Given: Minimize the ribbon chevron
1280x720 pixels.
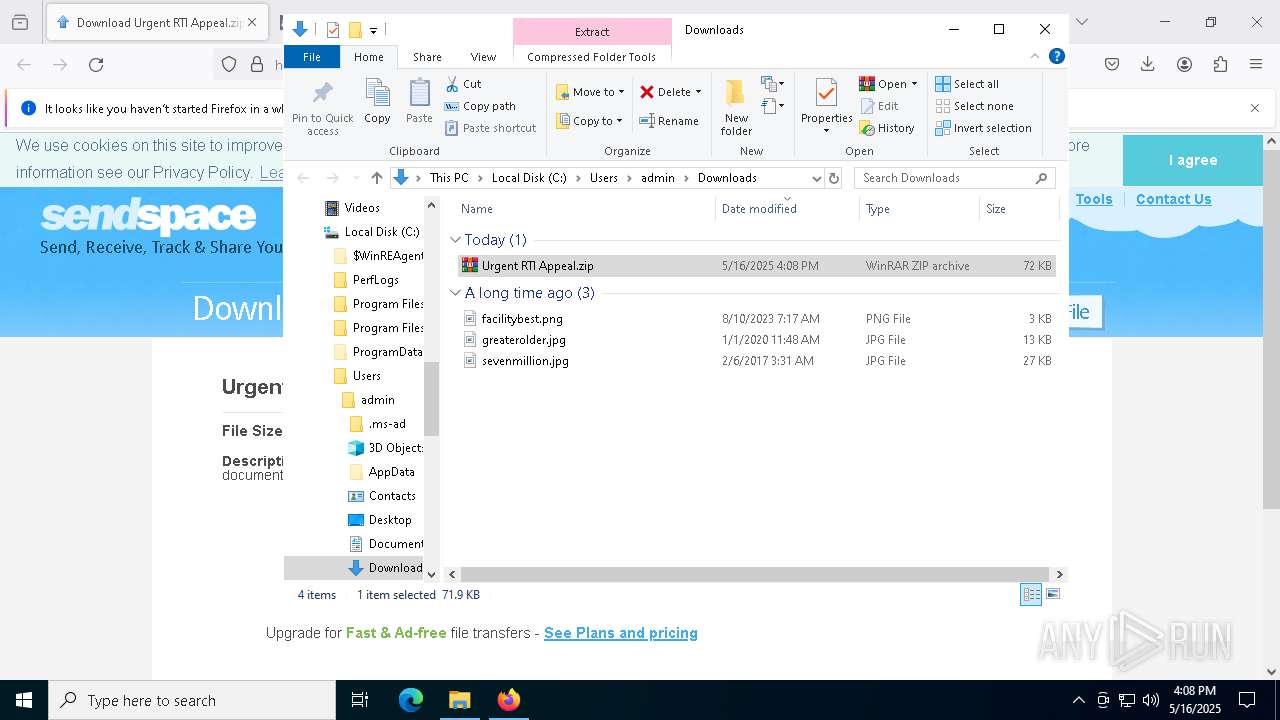Looking at the screenshot, I should click(1035, 57).
